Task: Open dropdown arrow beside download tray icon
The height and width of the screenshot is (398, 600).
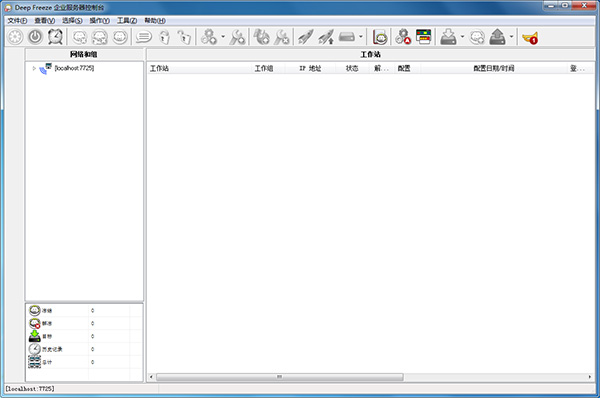Action: click(462, 37)
